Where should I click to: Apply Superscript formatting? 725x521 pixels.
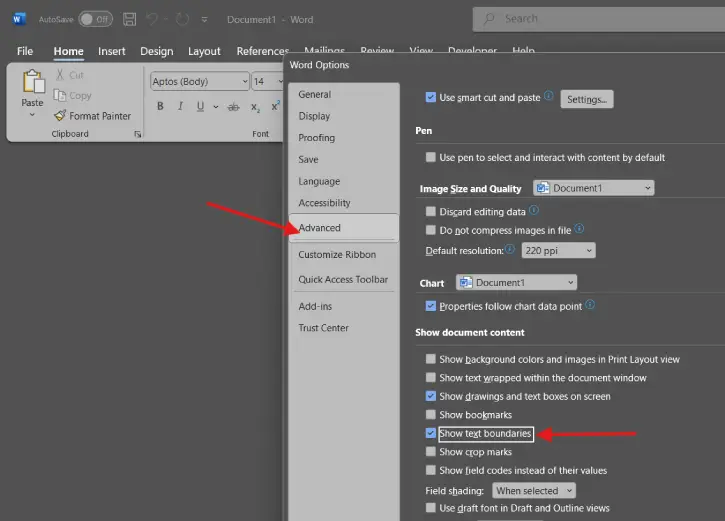[275, 106]
